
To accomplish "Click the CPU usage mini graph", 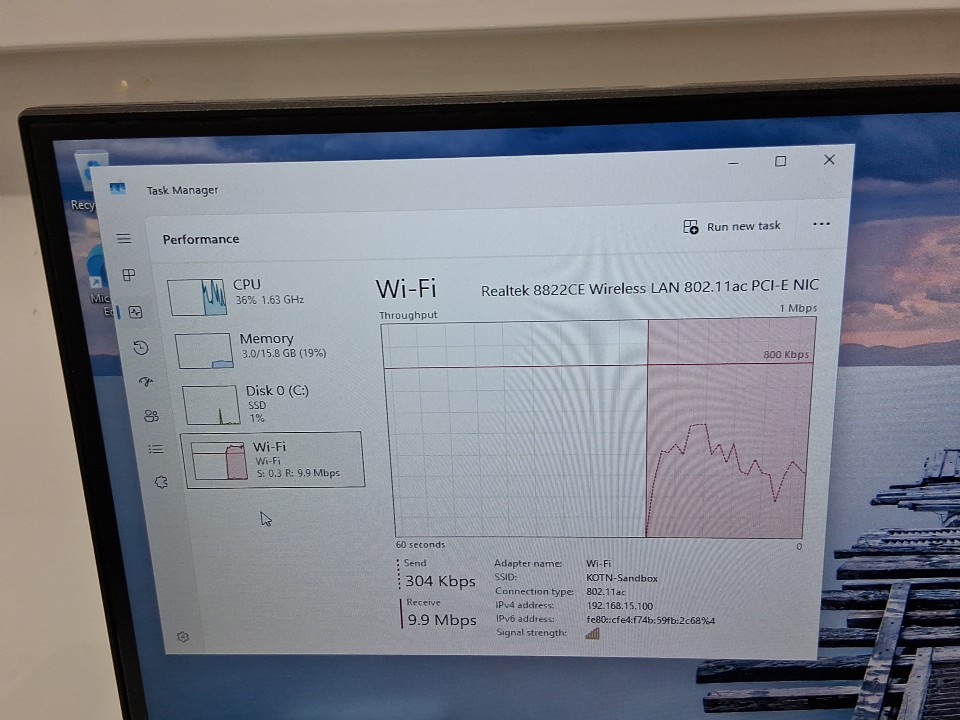I will [x=197, y=298].
